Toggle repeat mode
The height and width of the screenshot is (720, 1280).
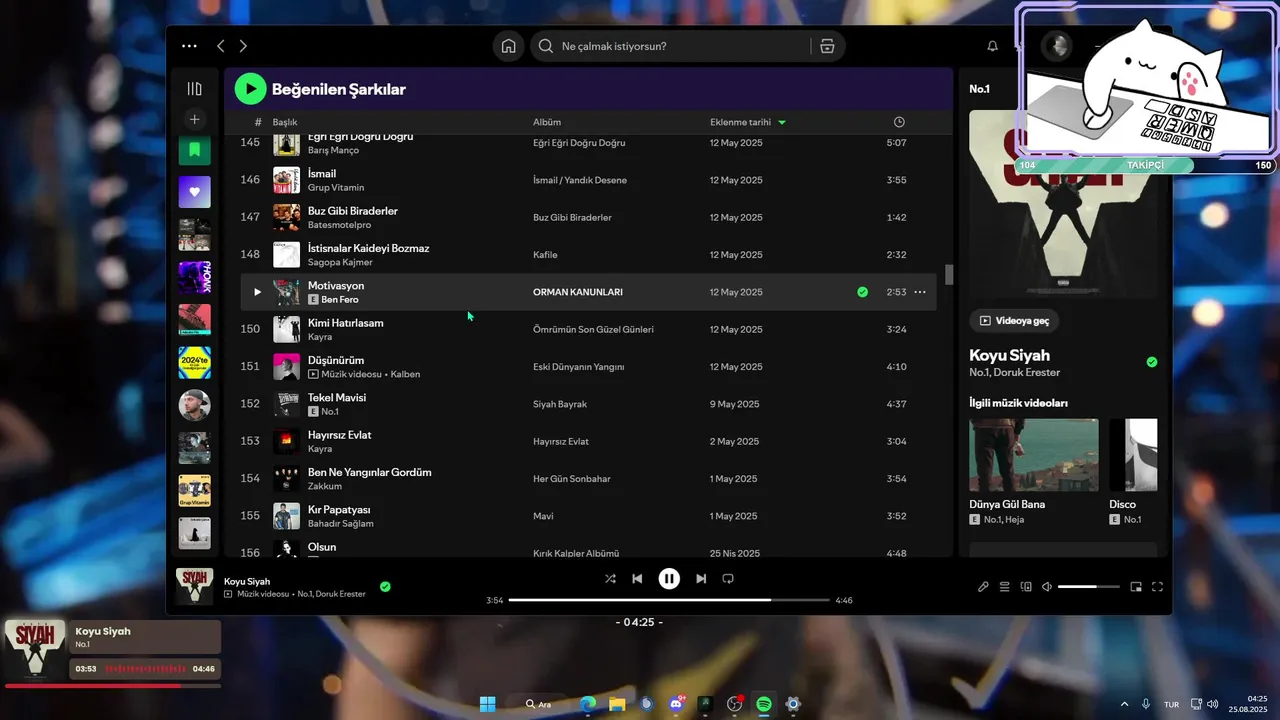pyautogui.click(x=728, y=578)
